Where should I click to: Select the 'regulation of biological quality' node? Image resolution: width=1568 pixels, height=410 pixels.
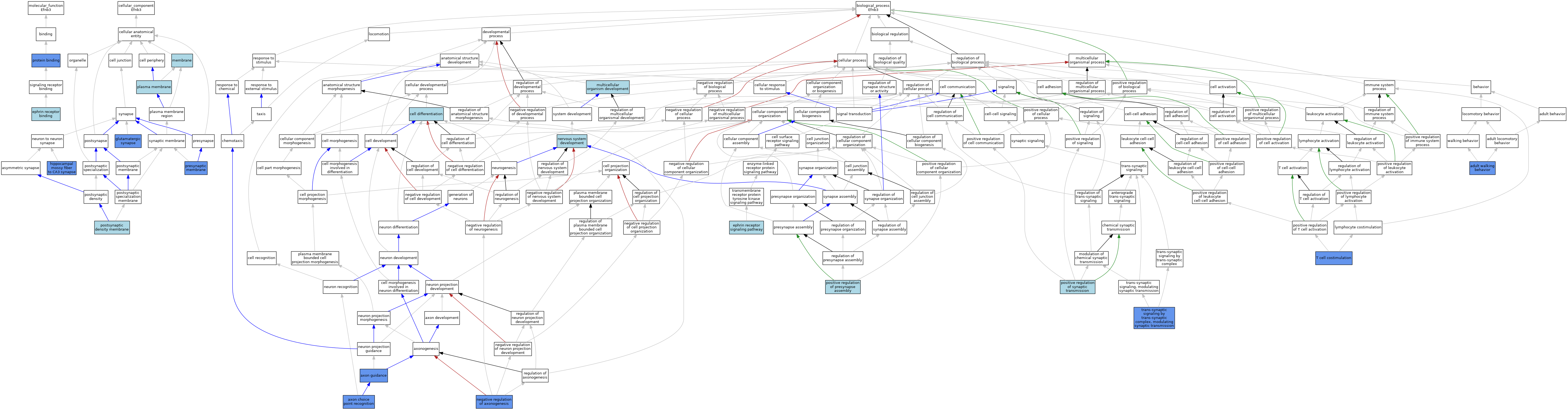pyautogui.click(x=889, y=60)
